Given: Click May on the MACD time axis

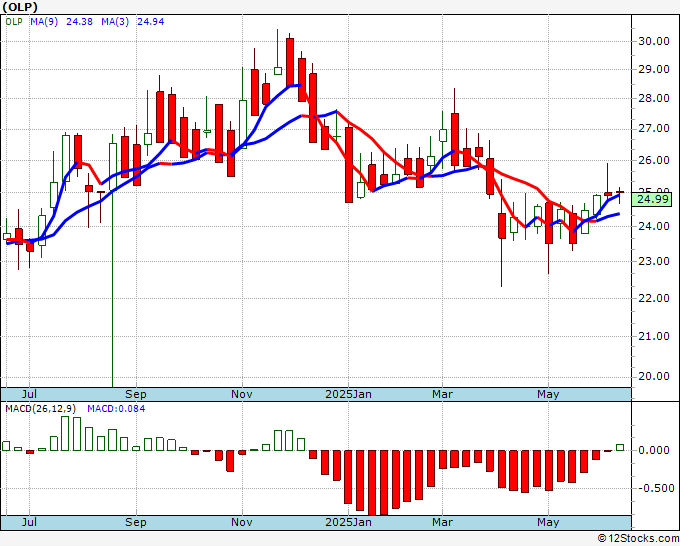Looking at the screenshot, I should (x=548, y=522).
